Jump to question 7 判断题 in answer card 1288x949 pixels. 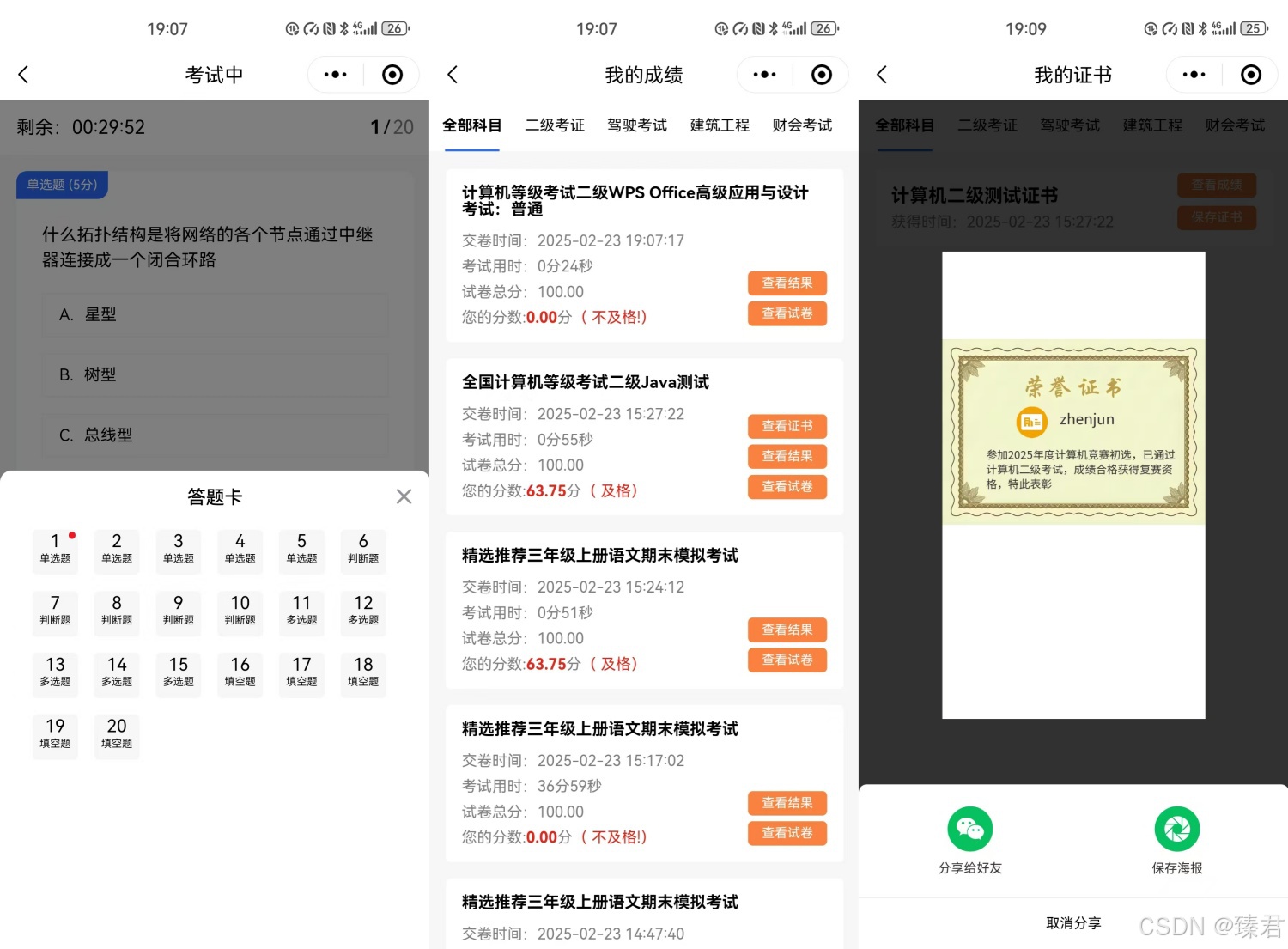pos(55,613)
